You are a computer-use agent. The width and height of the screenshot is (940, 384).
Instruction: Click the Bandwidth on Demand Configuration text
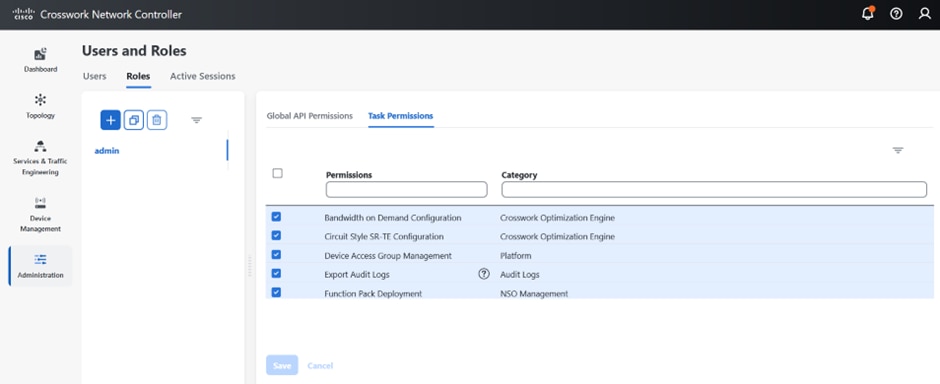tap(393, 217)
